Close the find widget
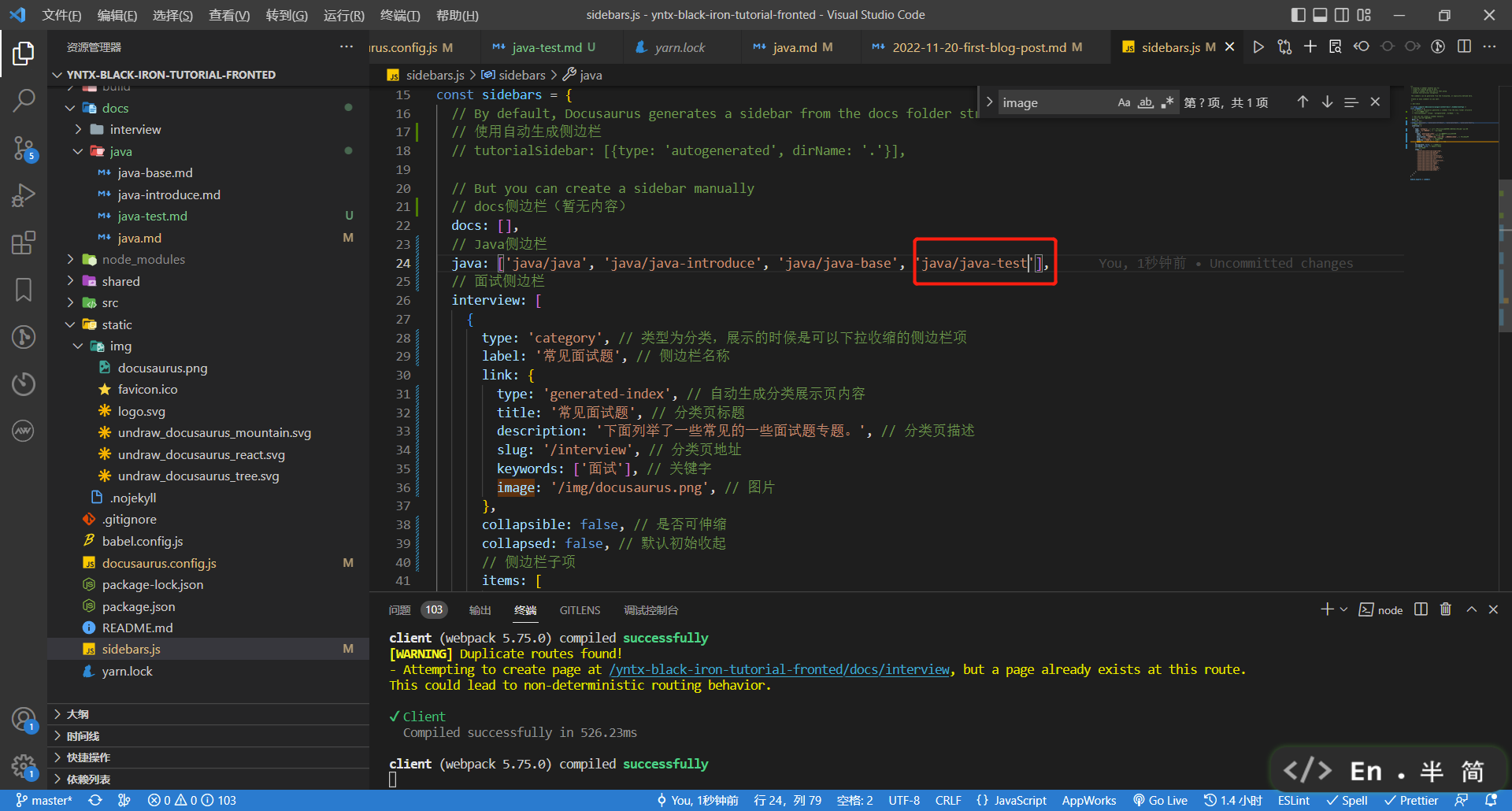This screenshot has width=1512, height=811. (1375, 102)
